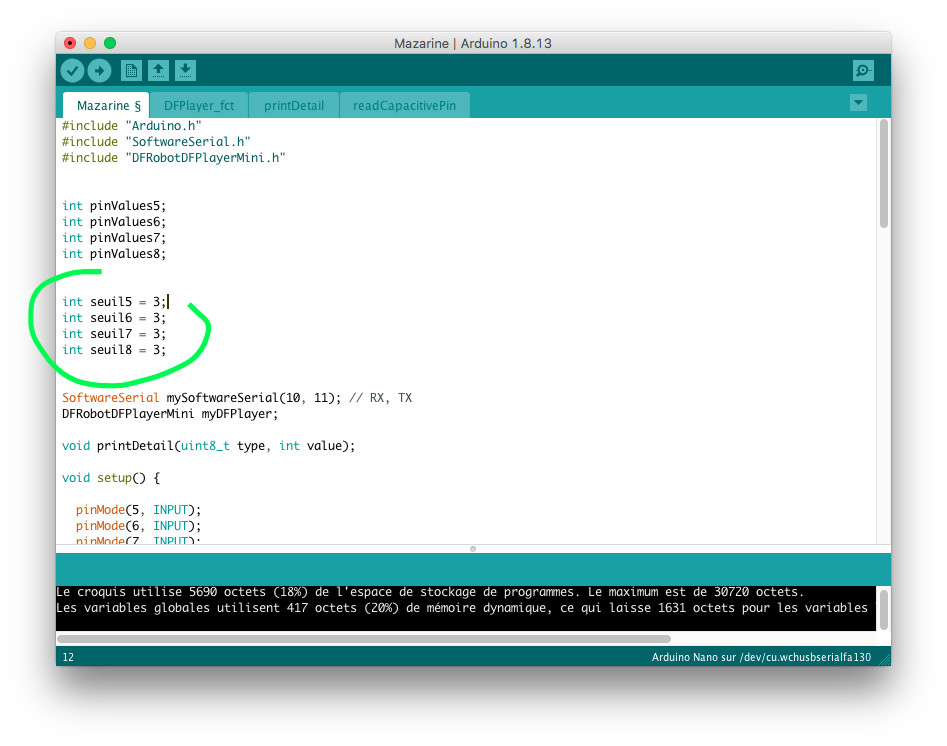
Task: Switch to the DFPlayer_fct tab
Action: pos(198,105)
